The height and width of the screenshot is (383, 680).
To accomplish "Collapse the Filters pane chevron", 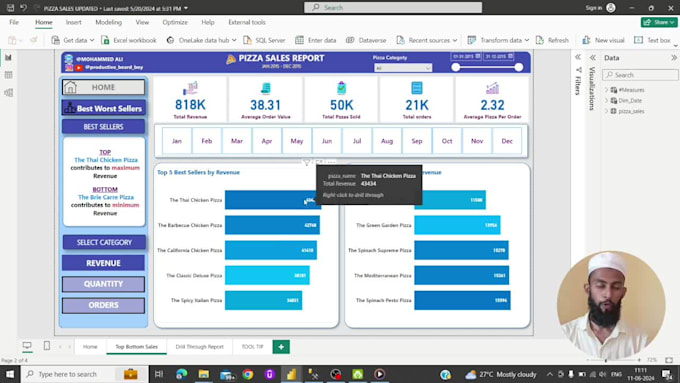I will [578, 57].
